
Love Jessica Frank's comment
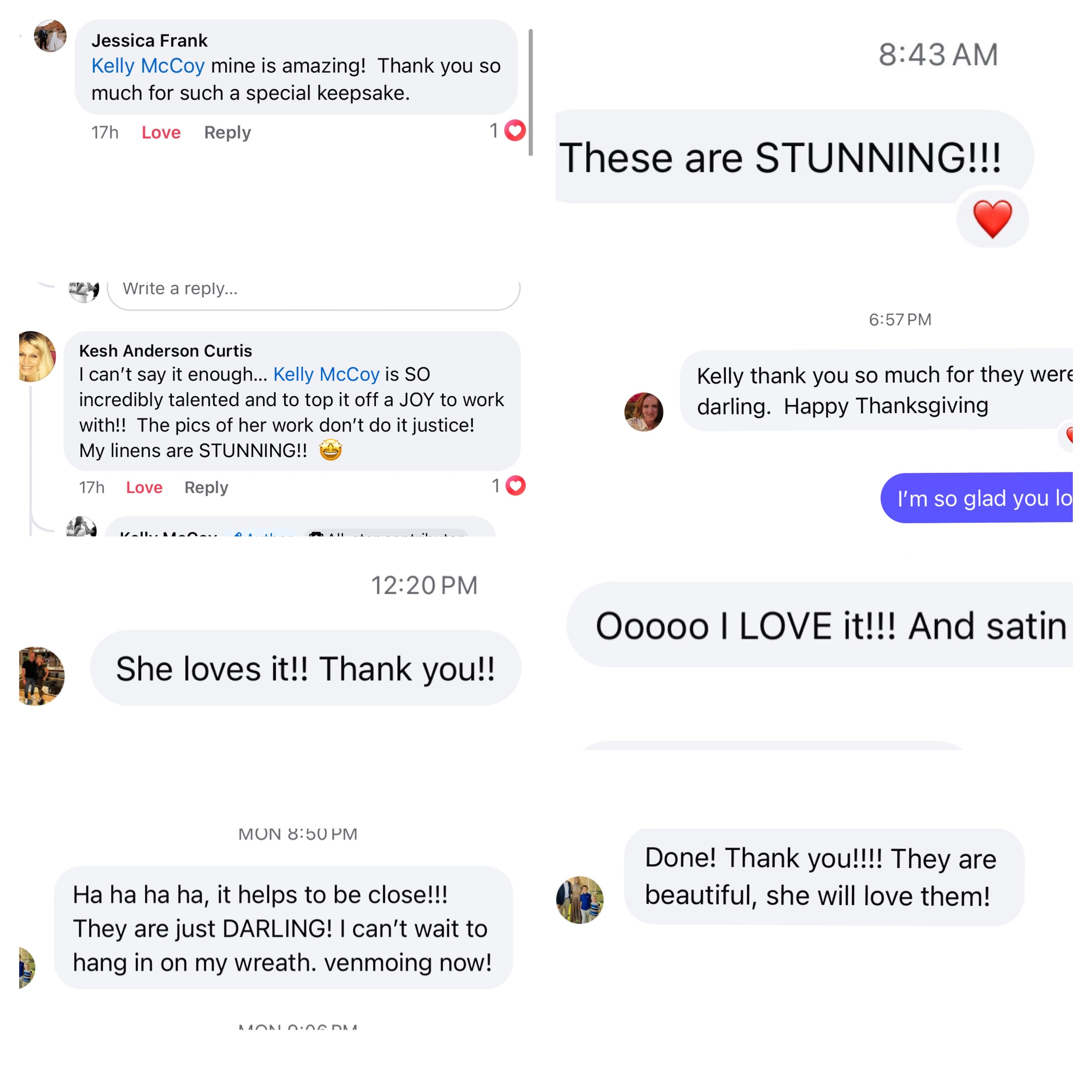[x=161, y=132]
